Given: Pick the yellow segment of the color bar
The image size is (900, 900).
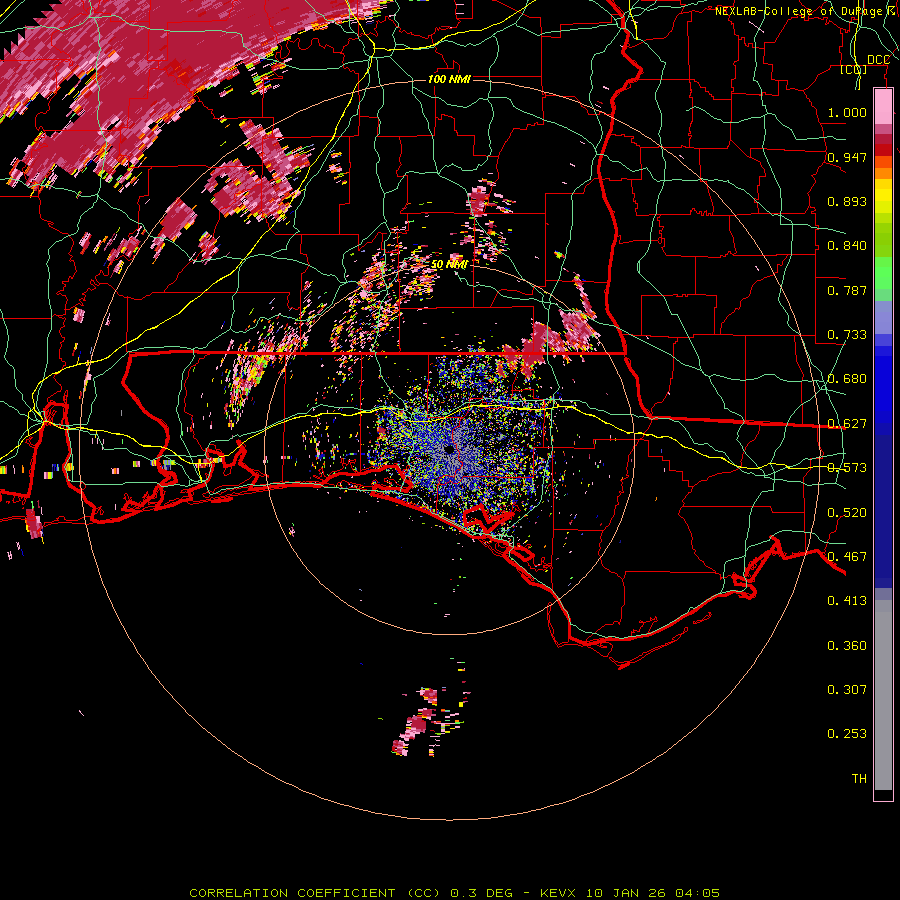Looking at the screenshot, I should (883, 196).
